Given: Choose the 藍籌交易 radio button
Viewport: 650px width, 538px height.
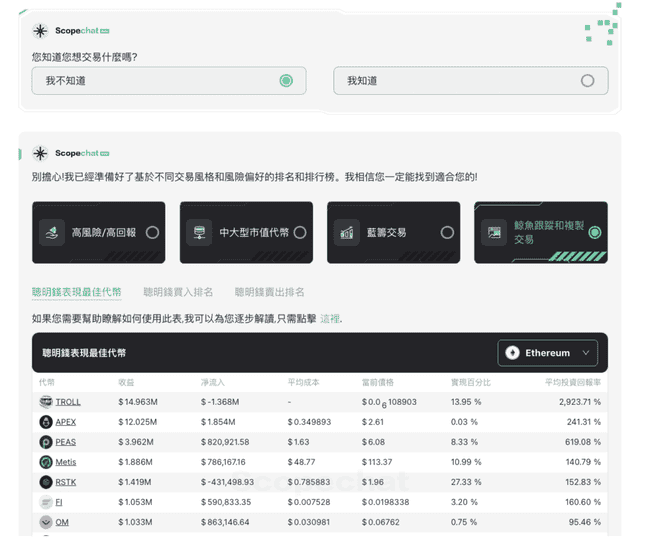Looking at the screenshot, I should (447, 233).
